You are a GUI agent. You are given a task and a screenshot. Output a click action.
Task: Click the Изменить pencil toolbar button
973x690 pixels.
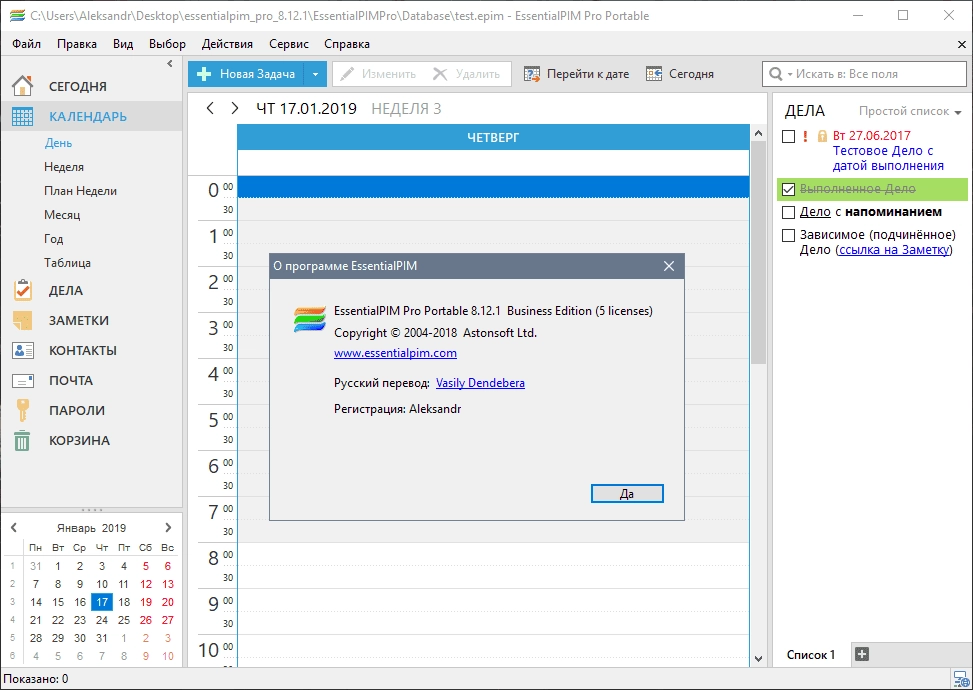pyautogui.click(x=378, y=74)
